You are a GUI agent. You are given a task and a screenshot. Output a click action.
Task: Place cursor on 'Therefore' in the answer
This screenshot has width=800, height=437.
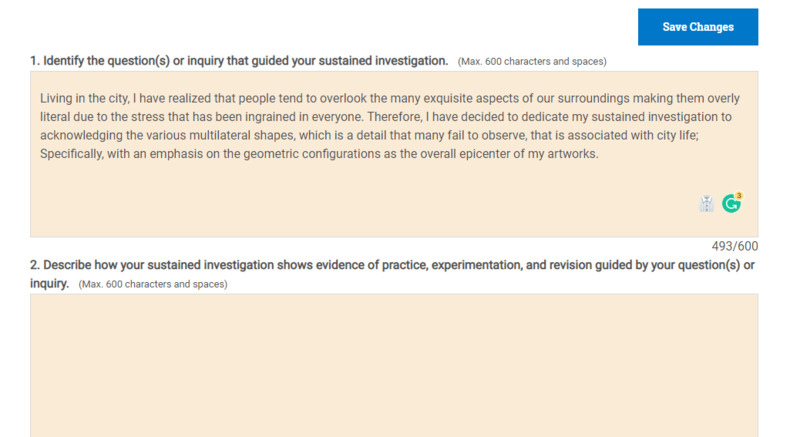click(393, 117)
